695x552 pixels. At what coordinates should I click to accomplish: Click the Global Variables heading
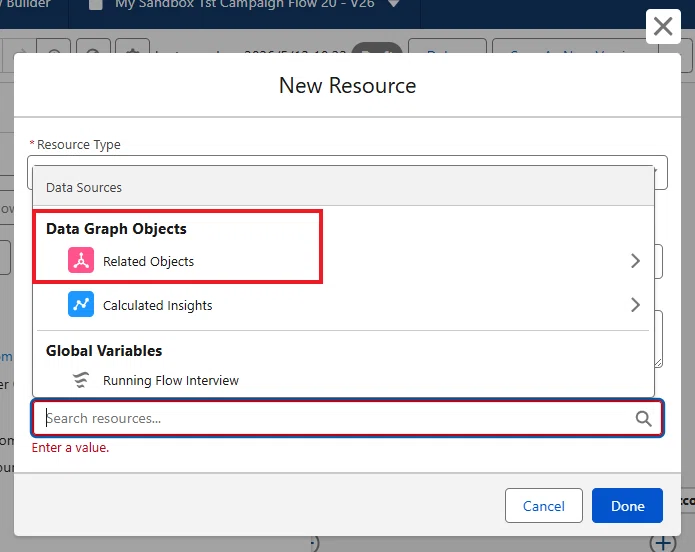tap(104, 351)
